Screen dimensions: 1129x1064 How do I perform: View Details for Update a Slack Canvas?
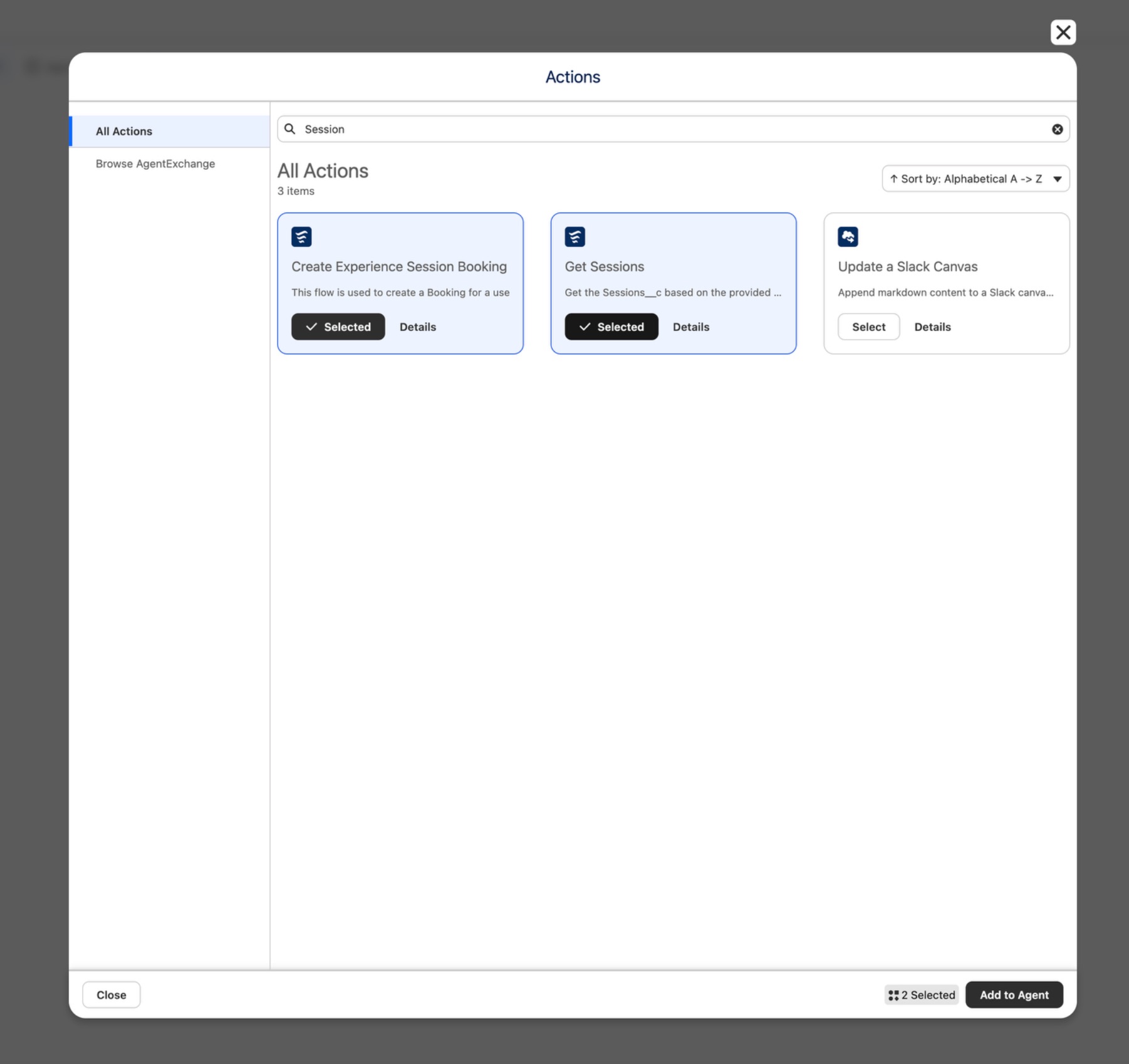coord(933,327)
